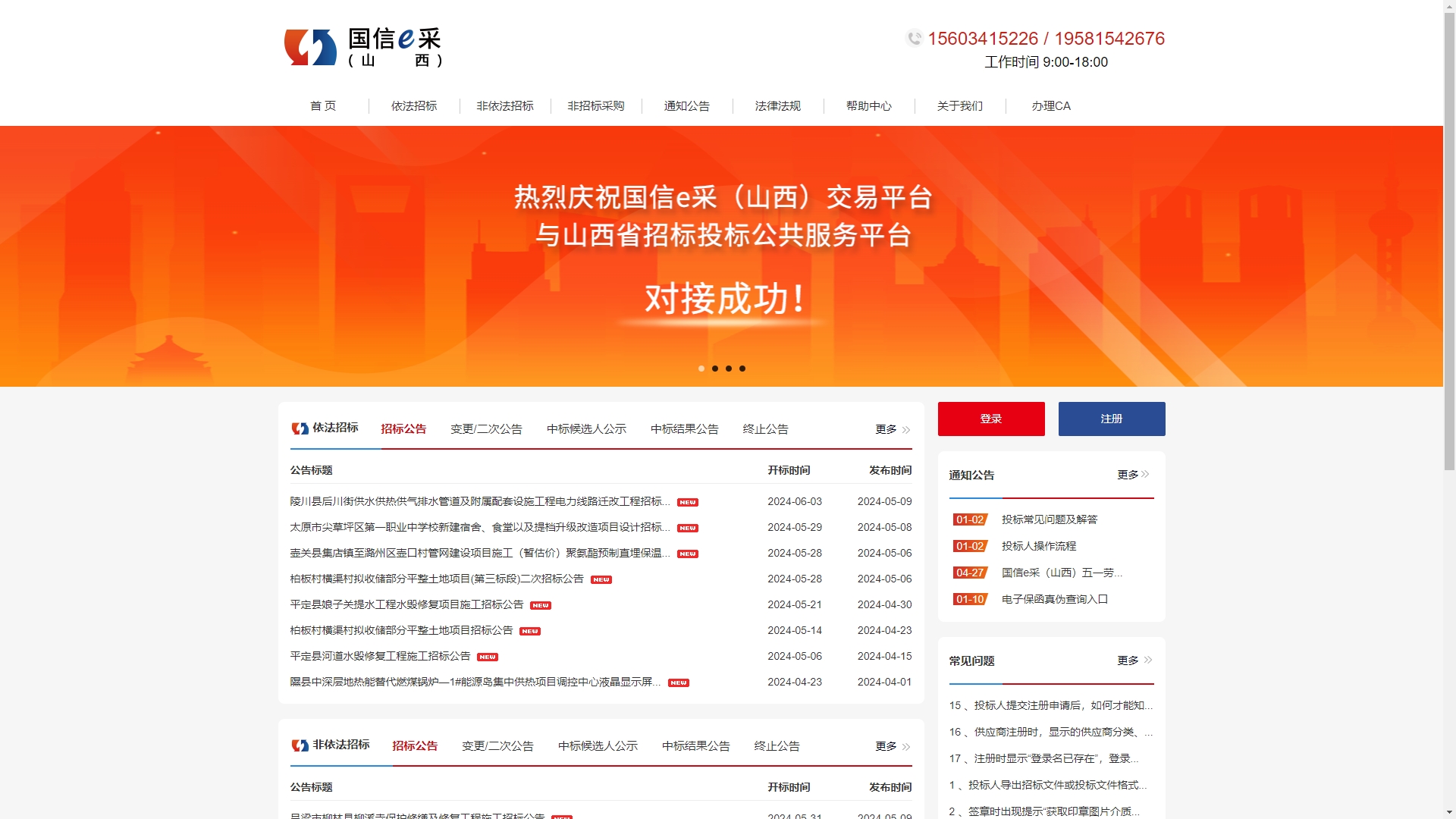Click NEW badge on 平定县河道水毁 announcement
Image resolution: width=1456 pixels, height=819 pixels.
tap(488, 657)
